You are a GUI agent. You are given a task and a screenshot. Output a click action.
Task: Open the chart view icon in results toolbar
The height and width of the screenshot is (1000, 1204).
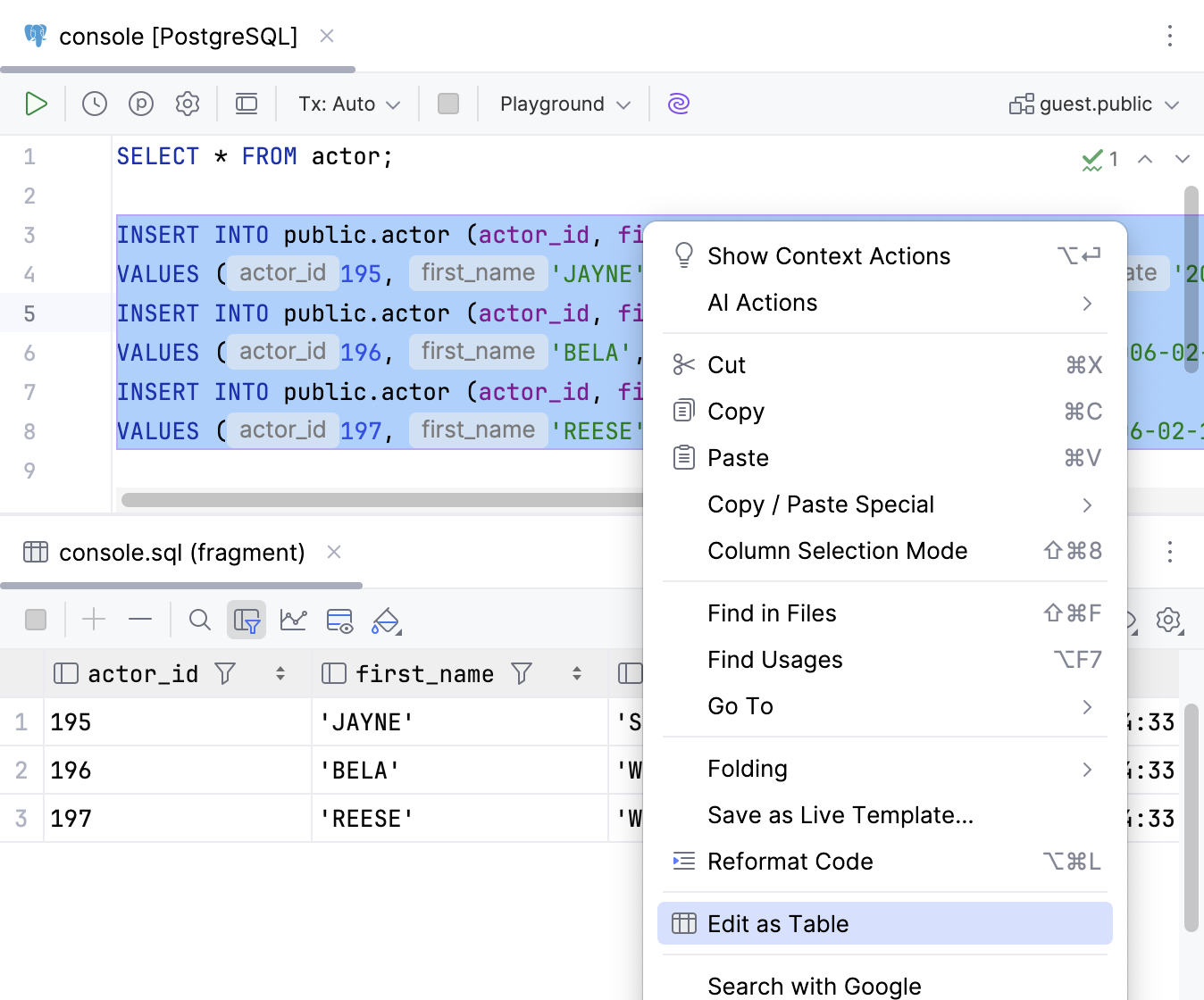[294, 619]
